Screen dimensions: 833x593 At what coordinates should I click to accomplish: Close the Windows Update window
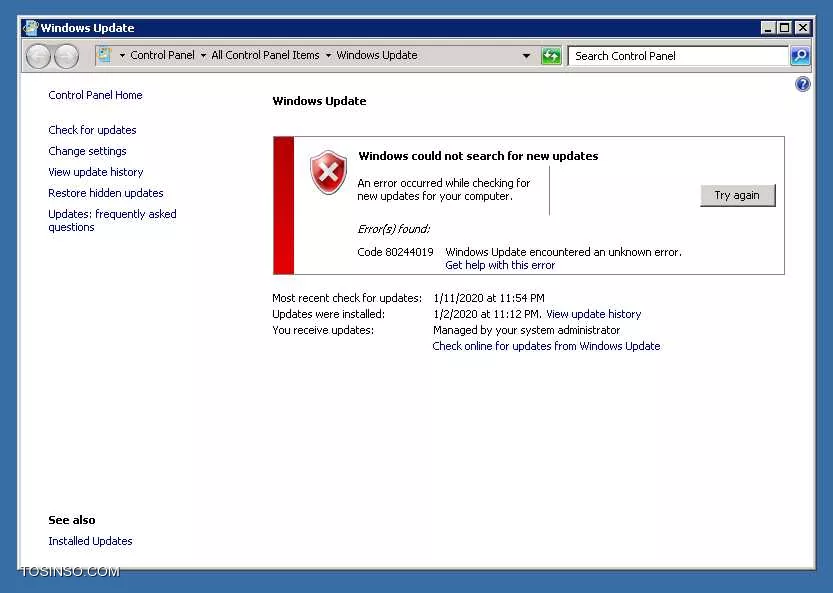(802, 28)
